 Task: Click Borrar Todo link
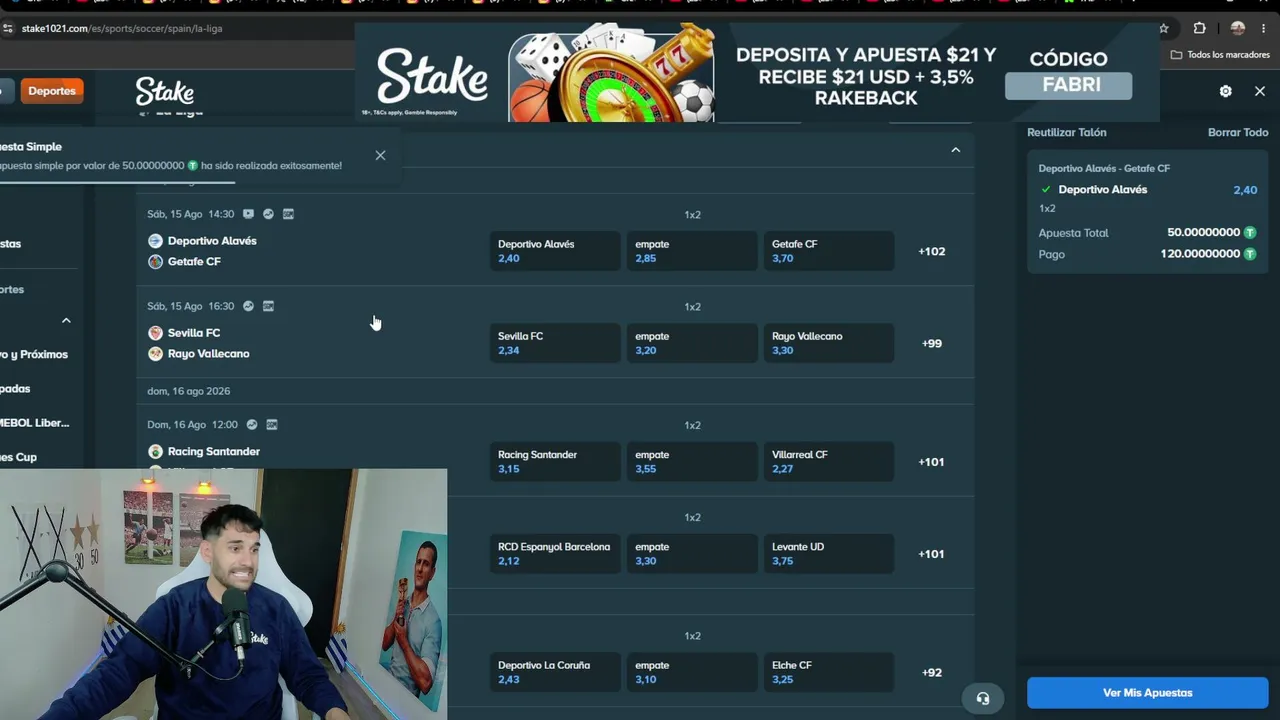(x=1238, y=132)
